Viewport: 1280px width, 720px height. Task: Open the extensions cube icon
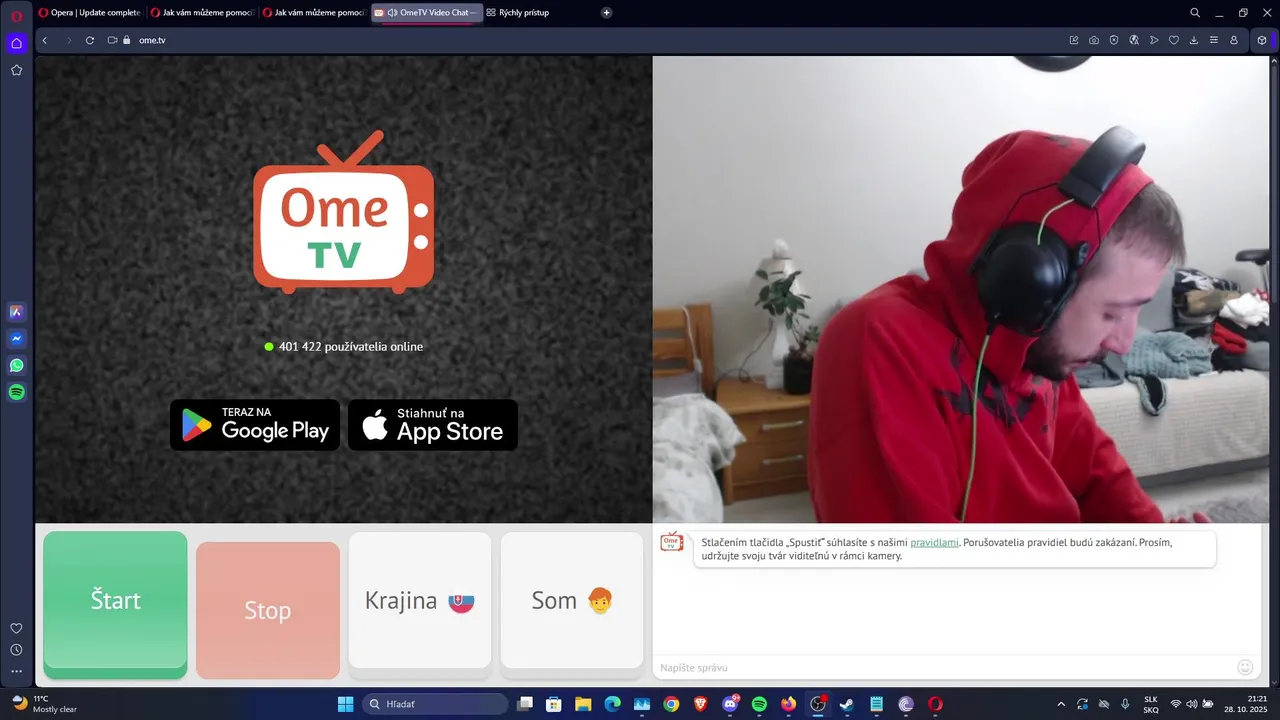pyautogui.click(x=1262, y=40)
